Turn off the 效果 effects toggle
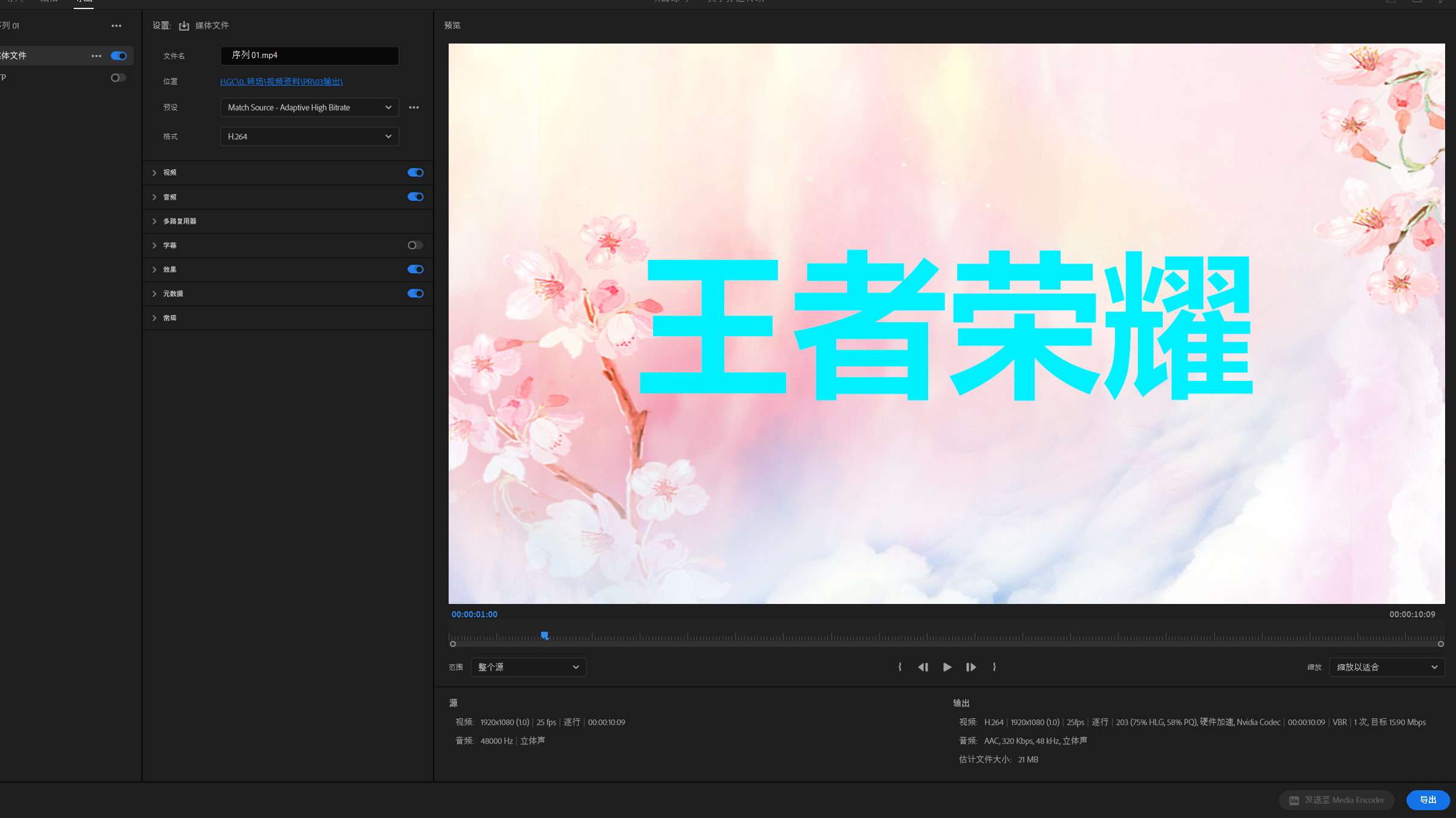This screenshot has height=818, width=1456. click(415, 269)
